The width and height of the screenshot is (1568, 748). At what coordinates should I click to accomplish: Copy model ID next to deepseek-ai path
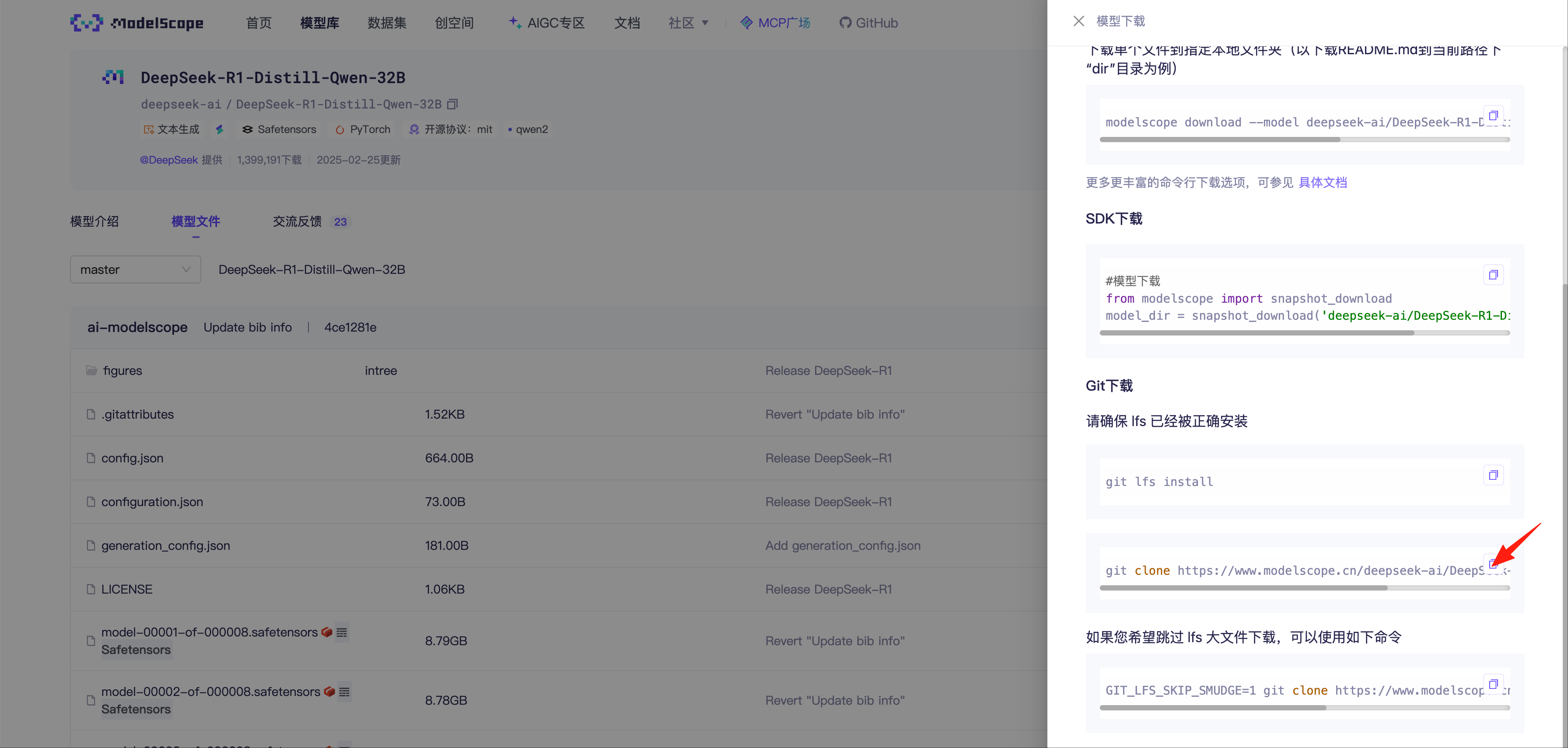pyautogui.click(x=452, y=104)
